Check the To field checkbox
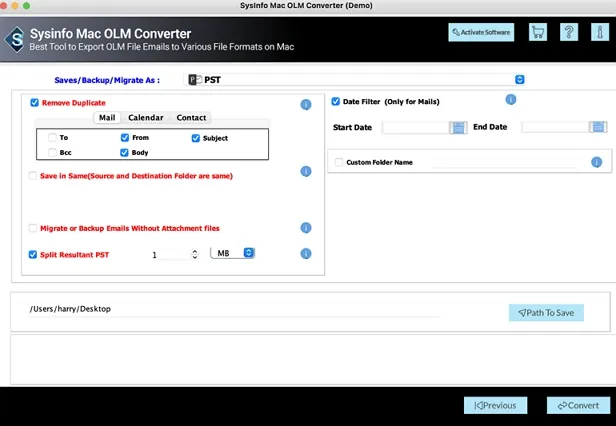 point(52,138)
